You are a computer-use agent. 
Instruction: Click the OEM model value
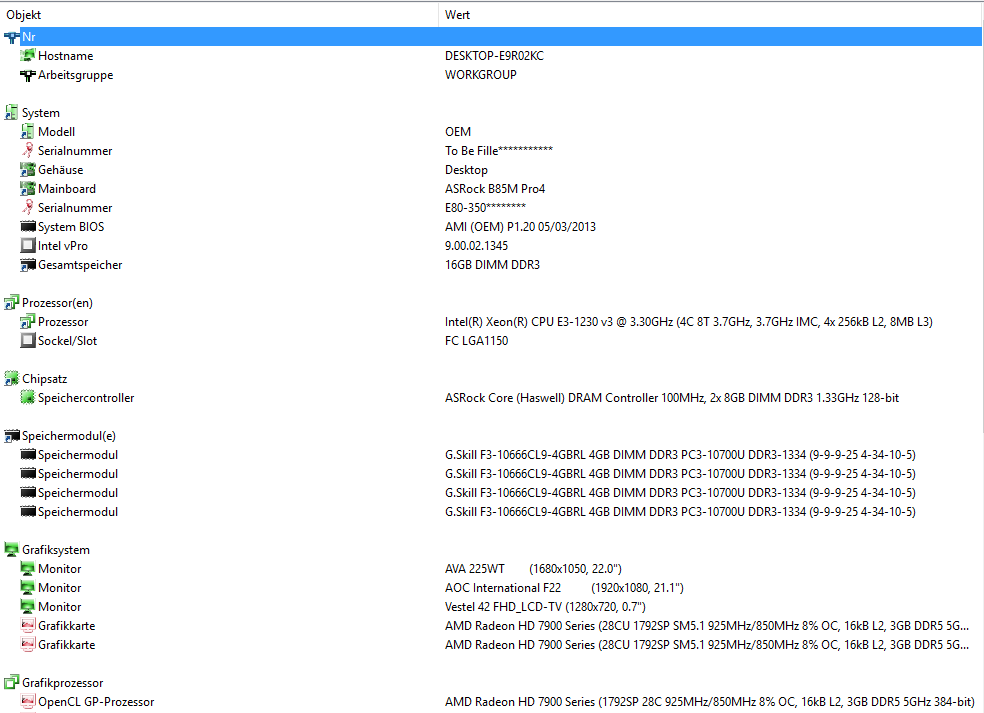458,132
